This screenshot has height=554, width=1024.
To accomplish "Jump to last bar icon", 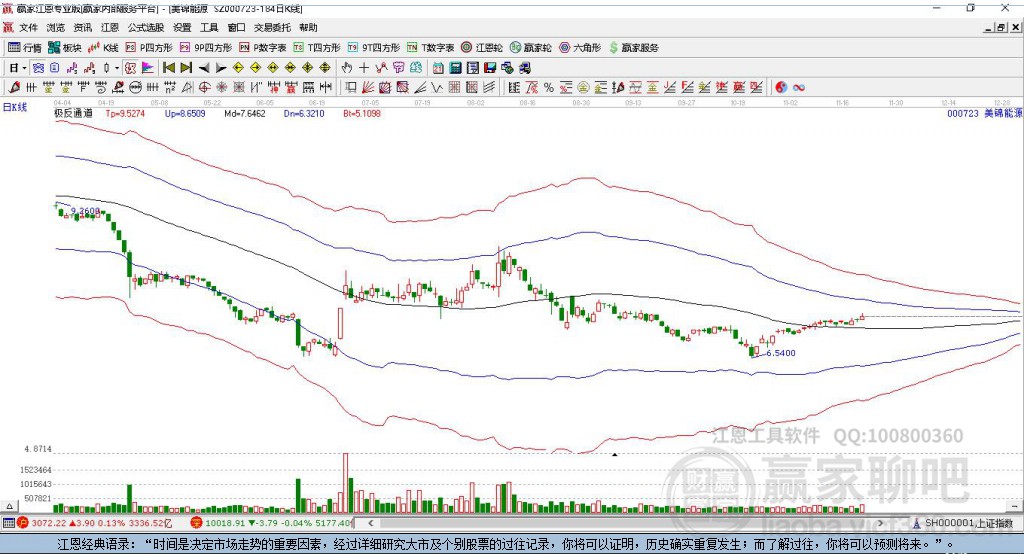I will pyautogui.click(x=186, y=68).
